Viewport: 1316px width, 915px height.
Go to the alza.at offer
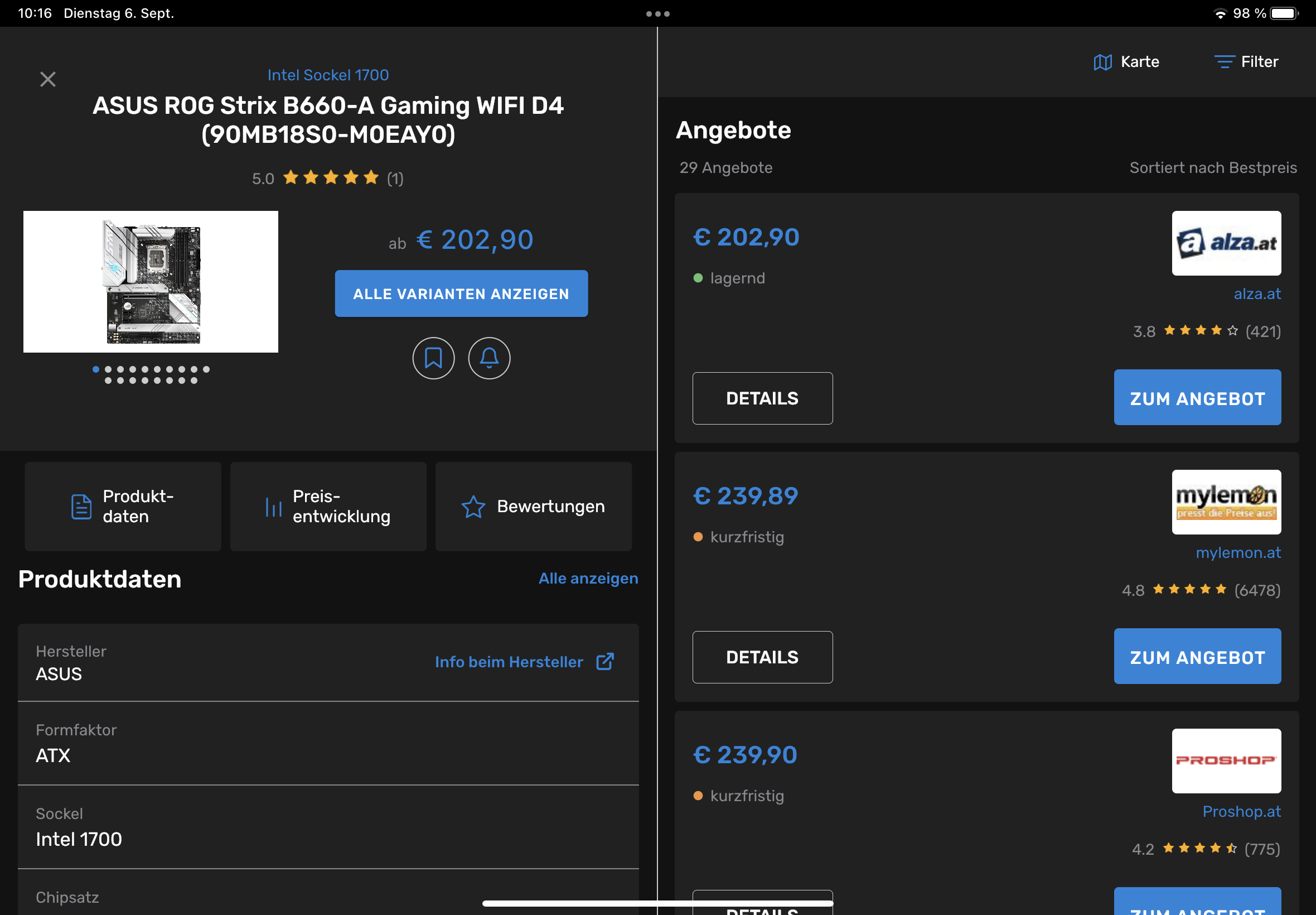(1198, 397)
